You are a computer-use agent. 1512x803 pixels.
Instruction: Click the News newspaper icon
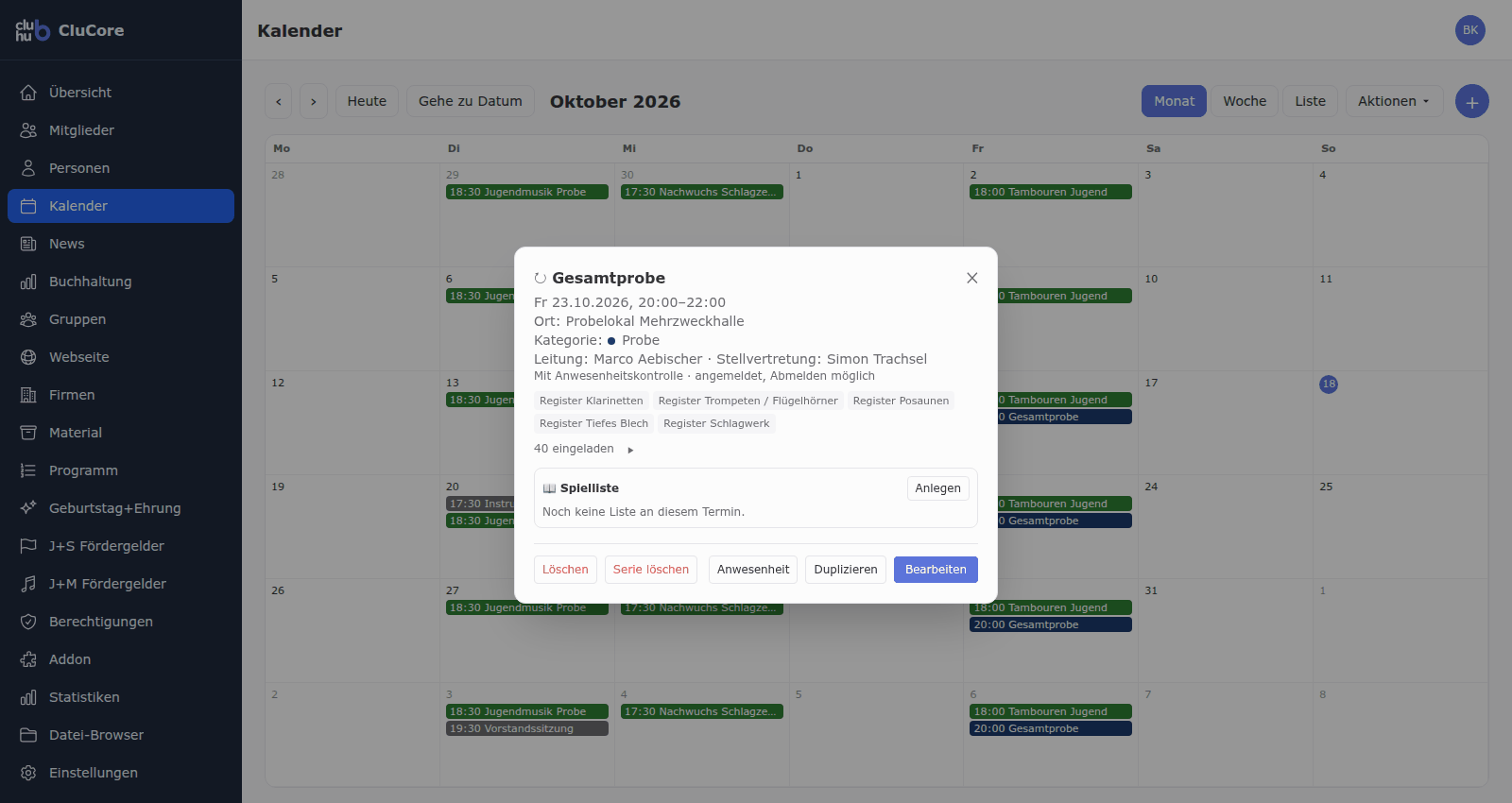point(28,244)
